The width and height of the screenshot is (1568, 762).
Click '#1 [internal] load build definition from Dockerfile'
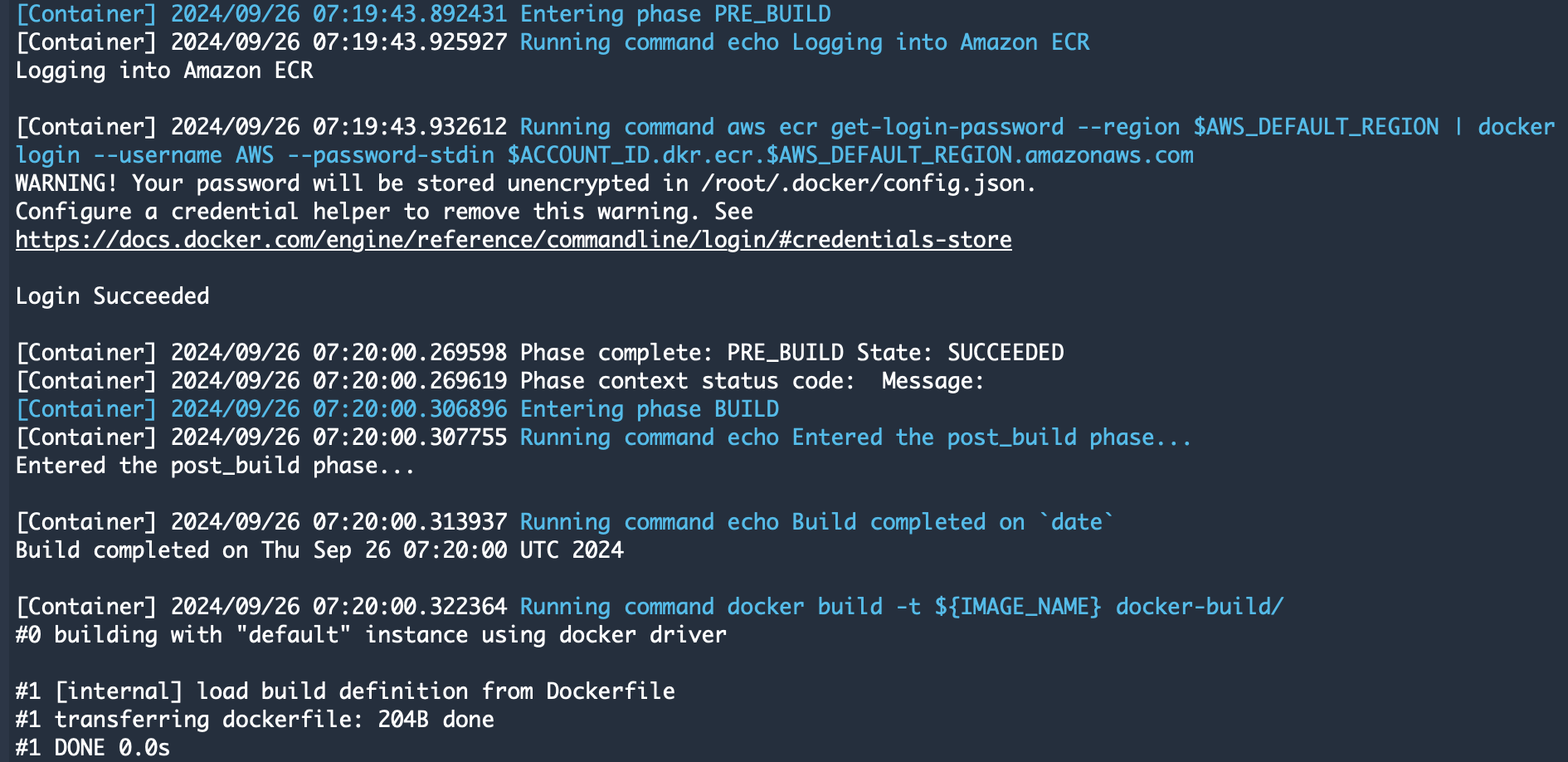pos(345,691)
